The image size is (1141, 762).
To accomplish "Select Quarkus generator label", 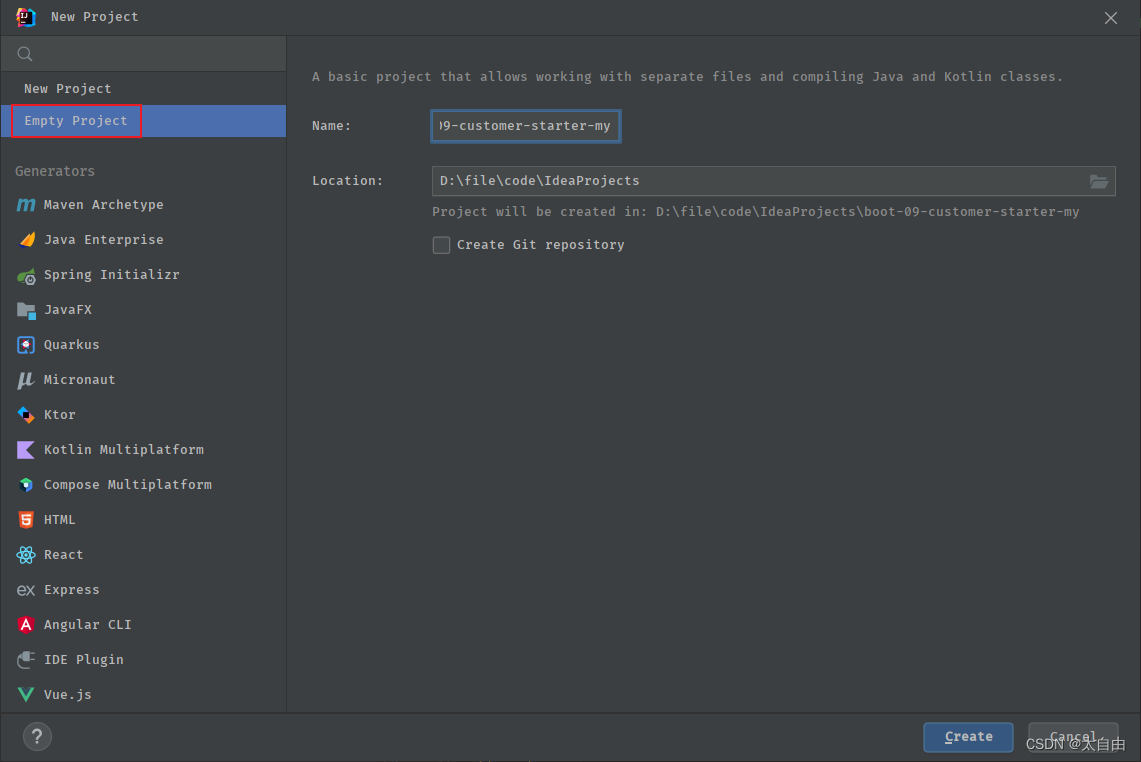I will click(71, 345).
